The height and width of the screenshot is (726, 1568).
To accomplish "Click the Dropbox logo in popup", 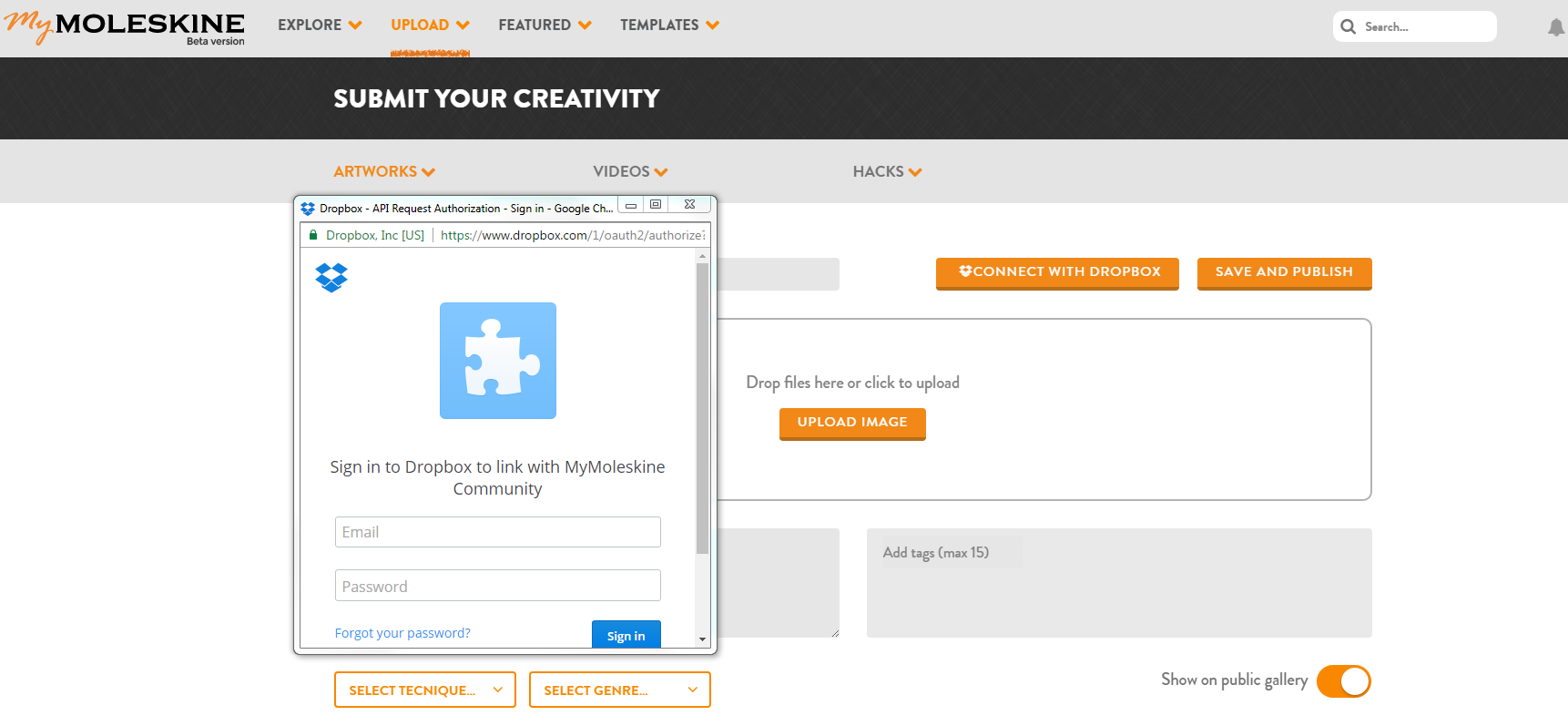I will (x=331, y=277).
